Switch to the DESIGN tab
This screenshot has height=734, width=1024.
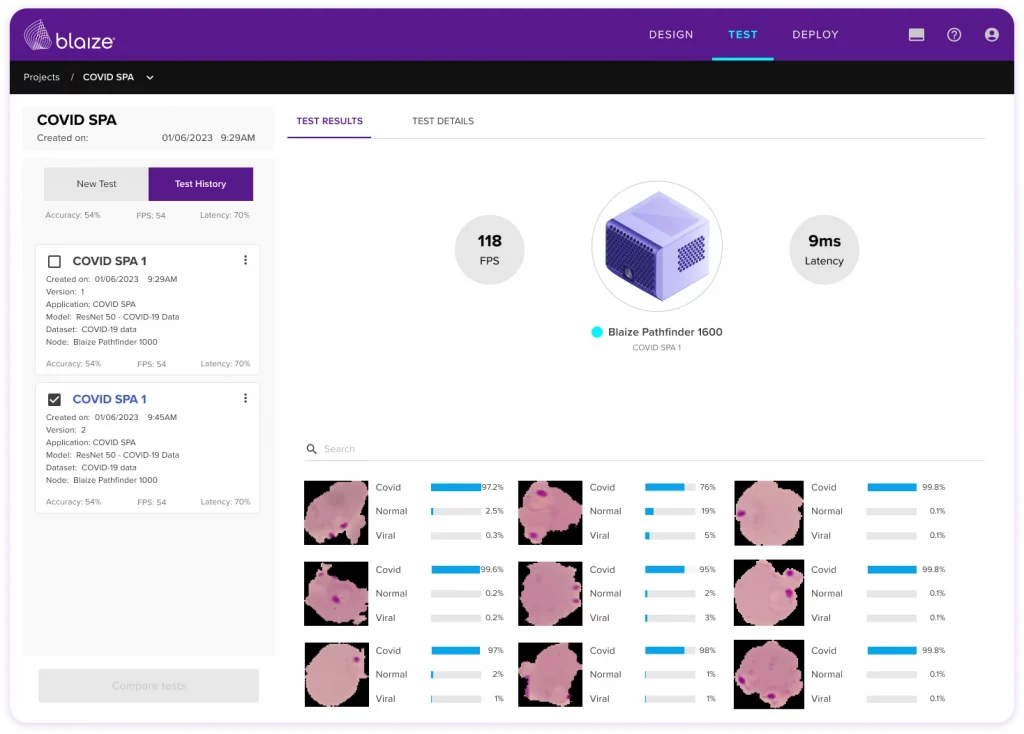(x=671, y=35)
